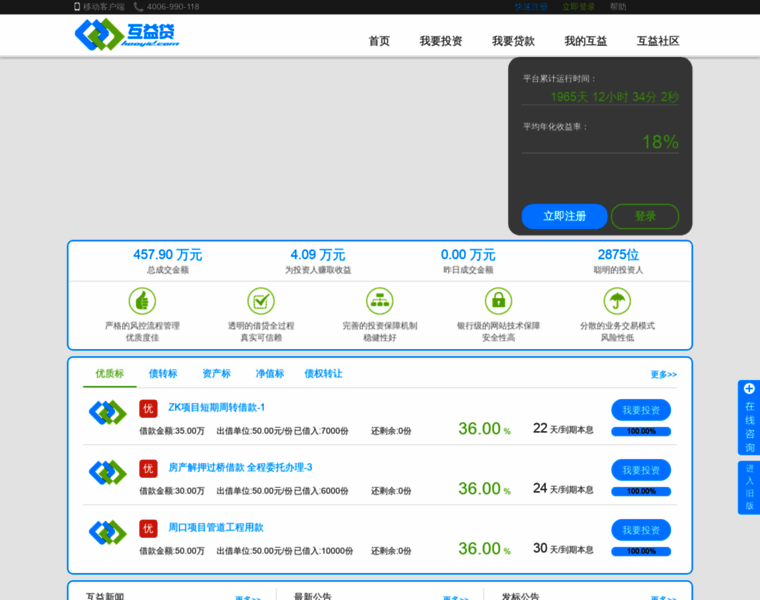Click the blue 立即注册 button
760x600 pixels.
(x=564, y=216)
